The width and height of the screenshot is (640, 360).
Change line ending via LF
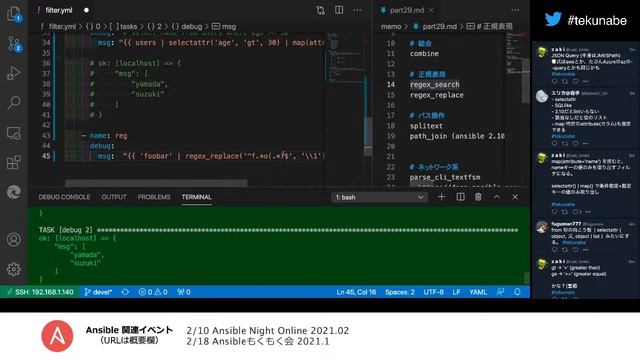tap(456, 292)
